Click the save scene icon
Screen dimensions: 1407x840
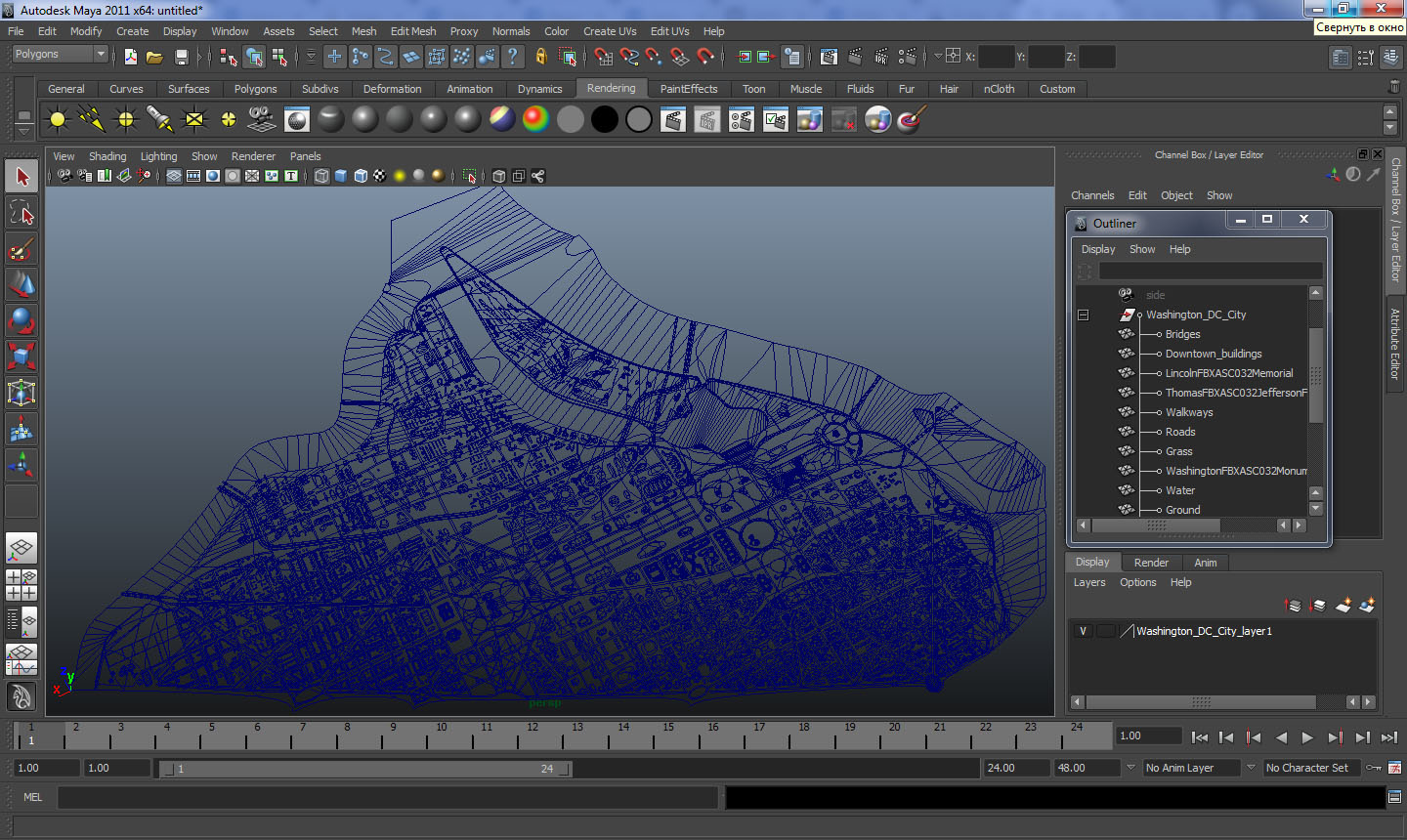[x=181, y=57]
